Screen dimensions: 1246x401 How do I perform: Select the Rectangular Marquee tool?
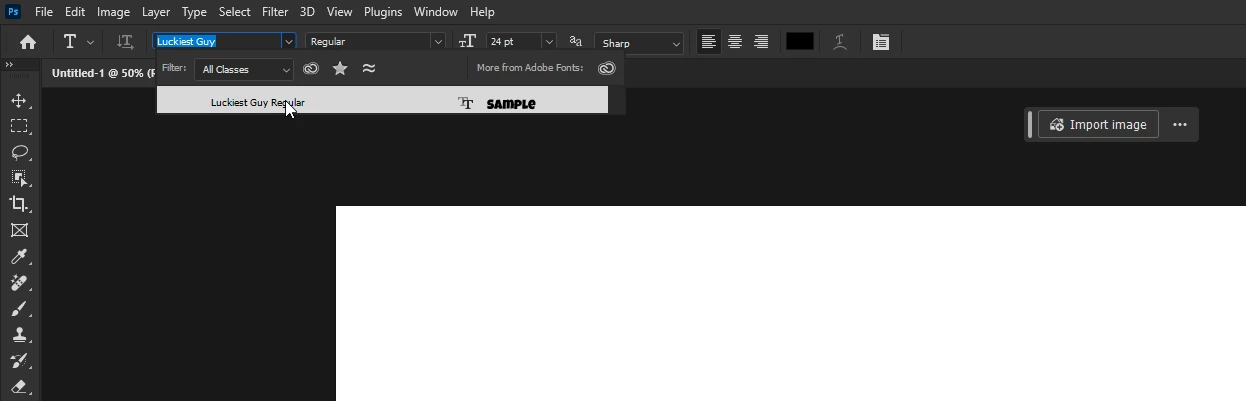[19, 126]
